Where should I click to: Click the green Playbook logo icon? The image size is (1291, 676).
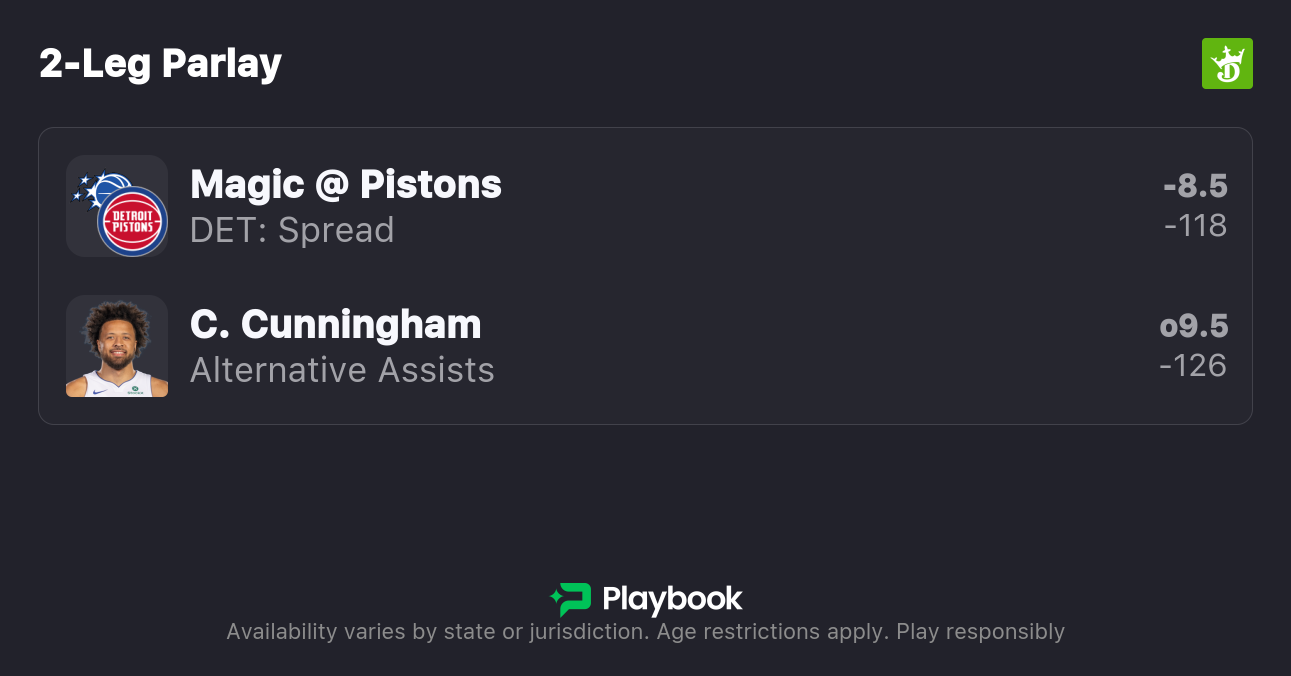571,599
